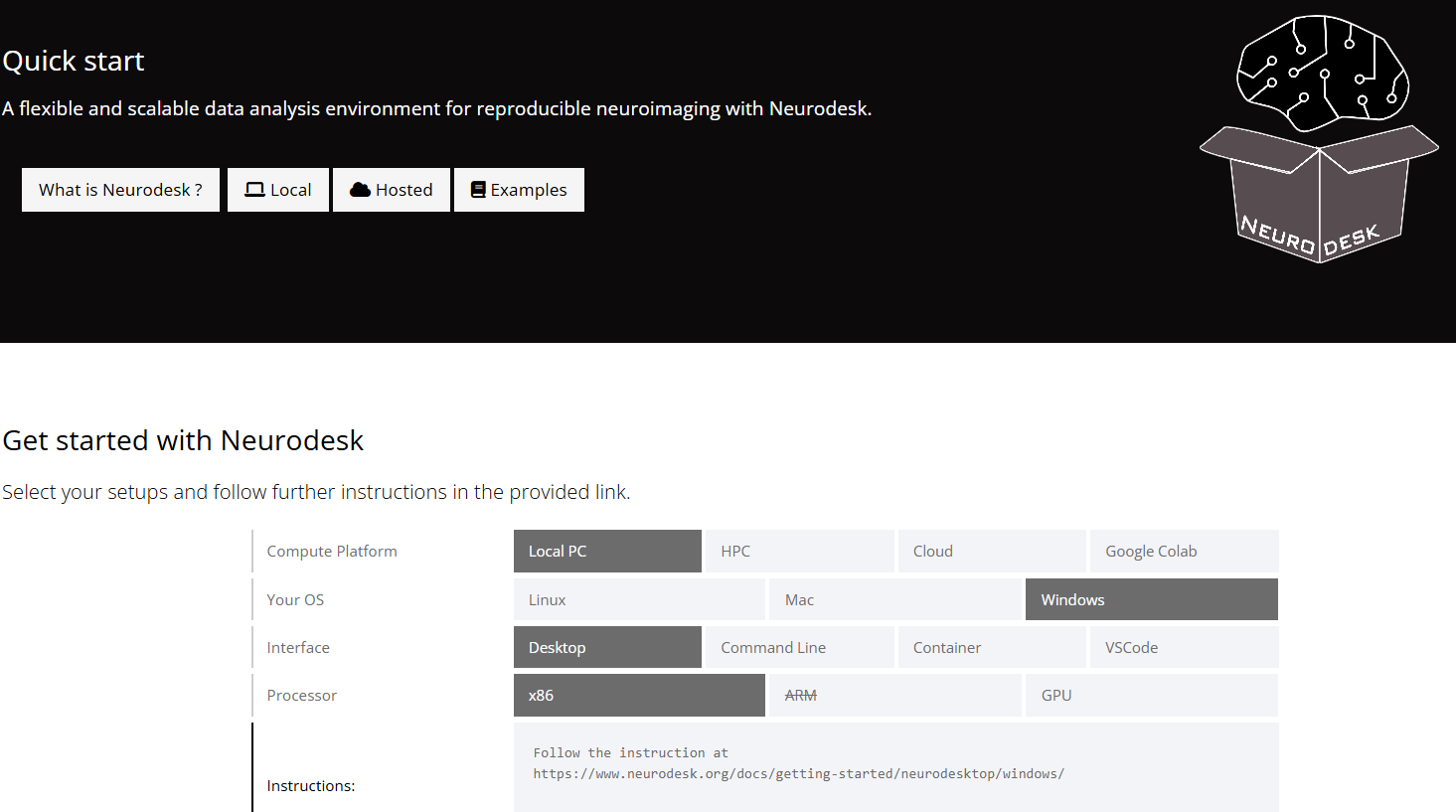
Task: Pick the Command Line interface option
Action: pyautogui.click(x=799, y=647)
